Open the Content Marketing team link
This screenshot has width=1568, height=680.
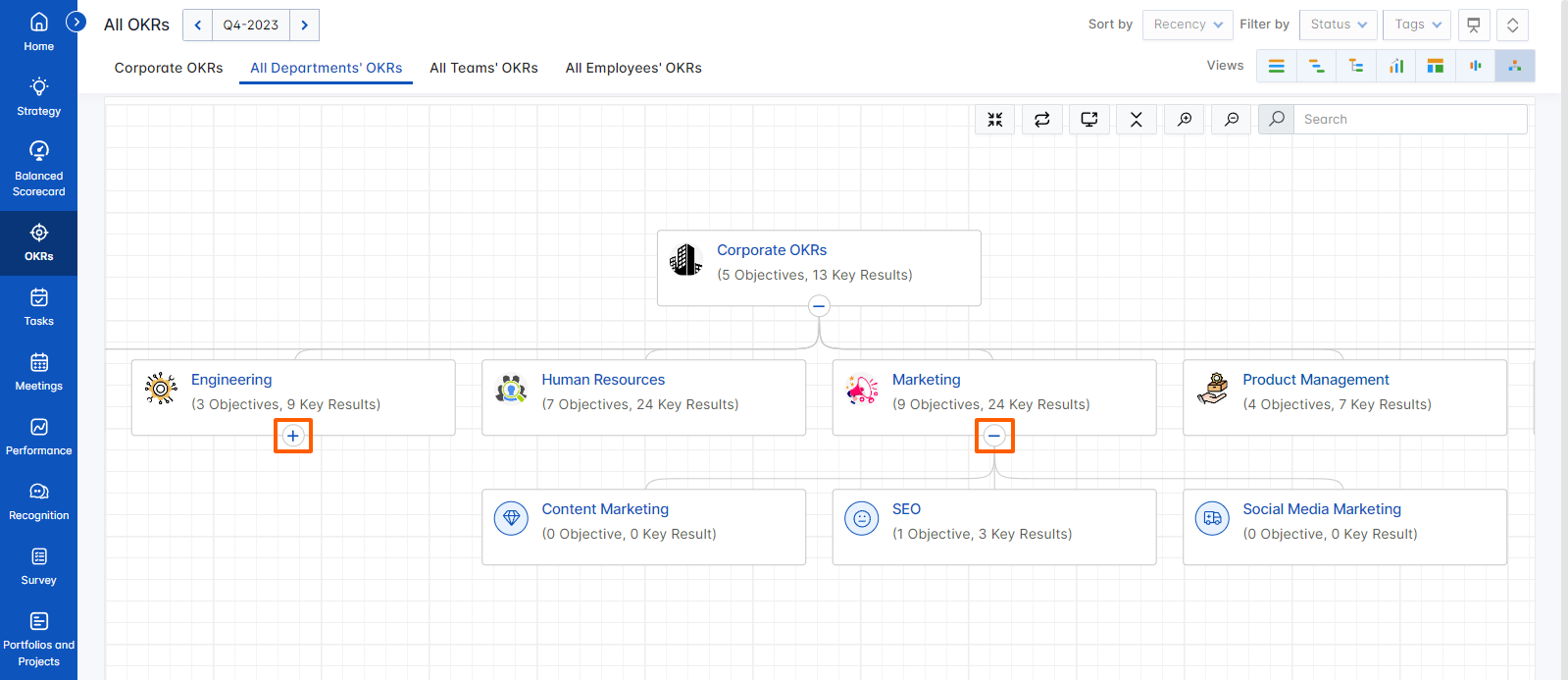click(605, 509)
